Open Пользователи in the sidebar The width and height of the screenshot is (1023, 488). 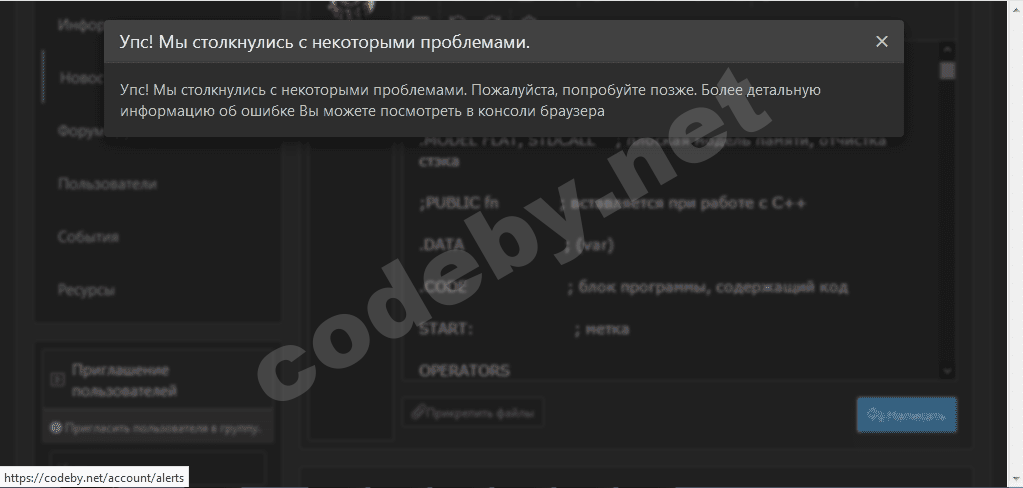107,184
